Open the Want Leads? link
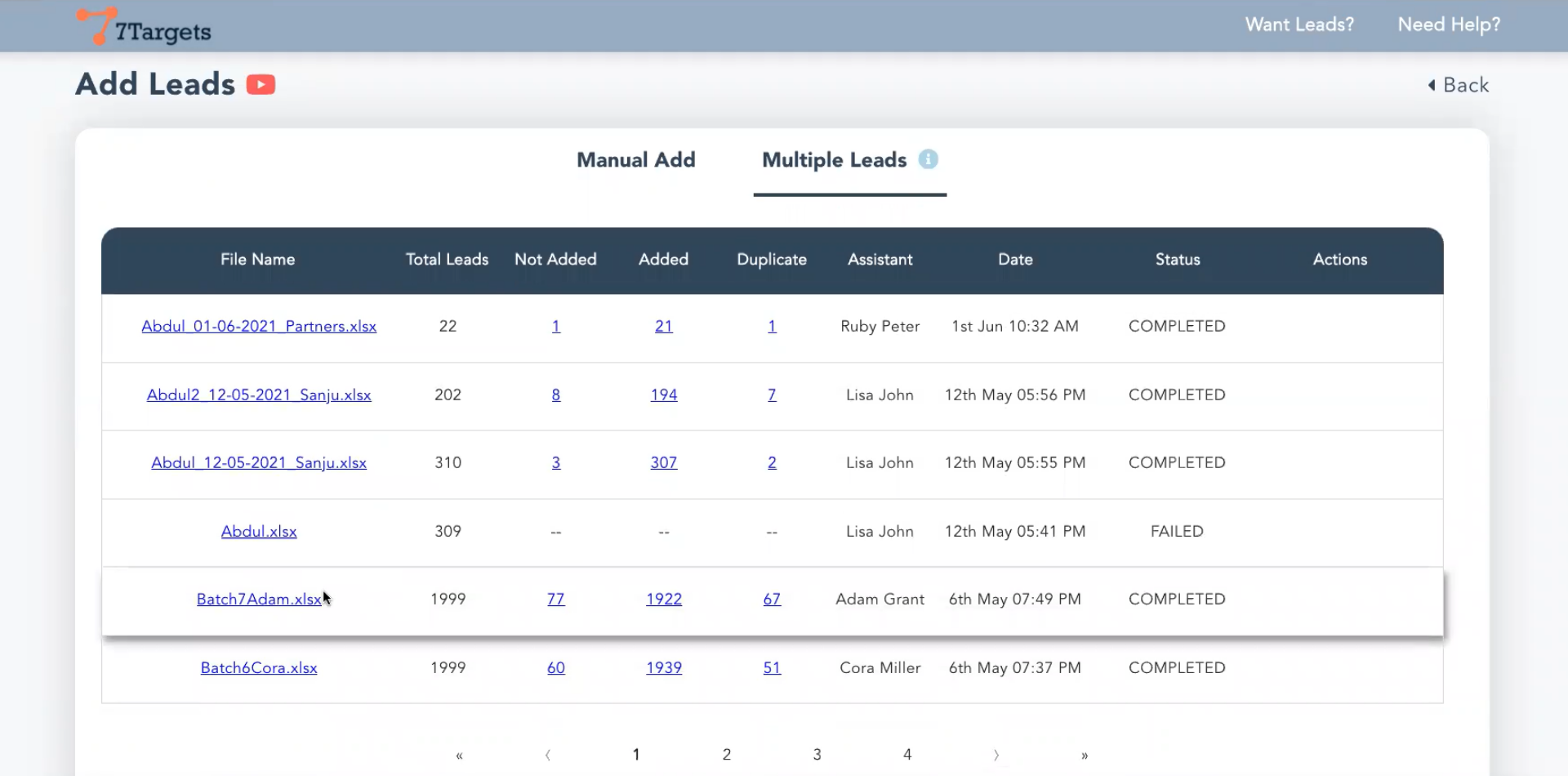Screen dimensions: 1568x776 pos(1298,25)
